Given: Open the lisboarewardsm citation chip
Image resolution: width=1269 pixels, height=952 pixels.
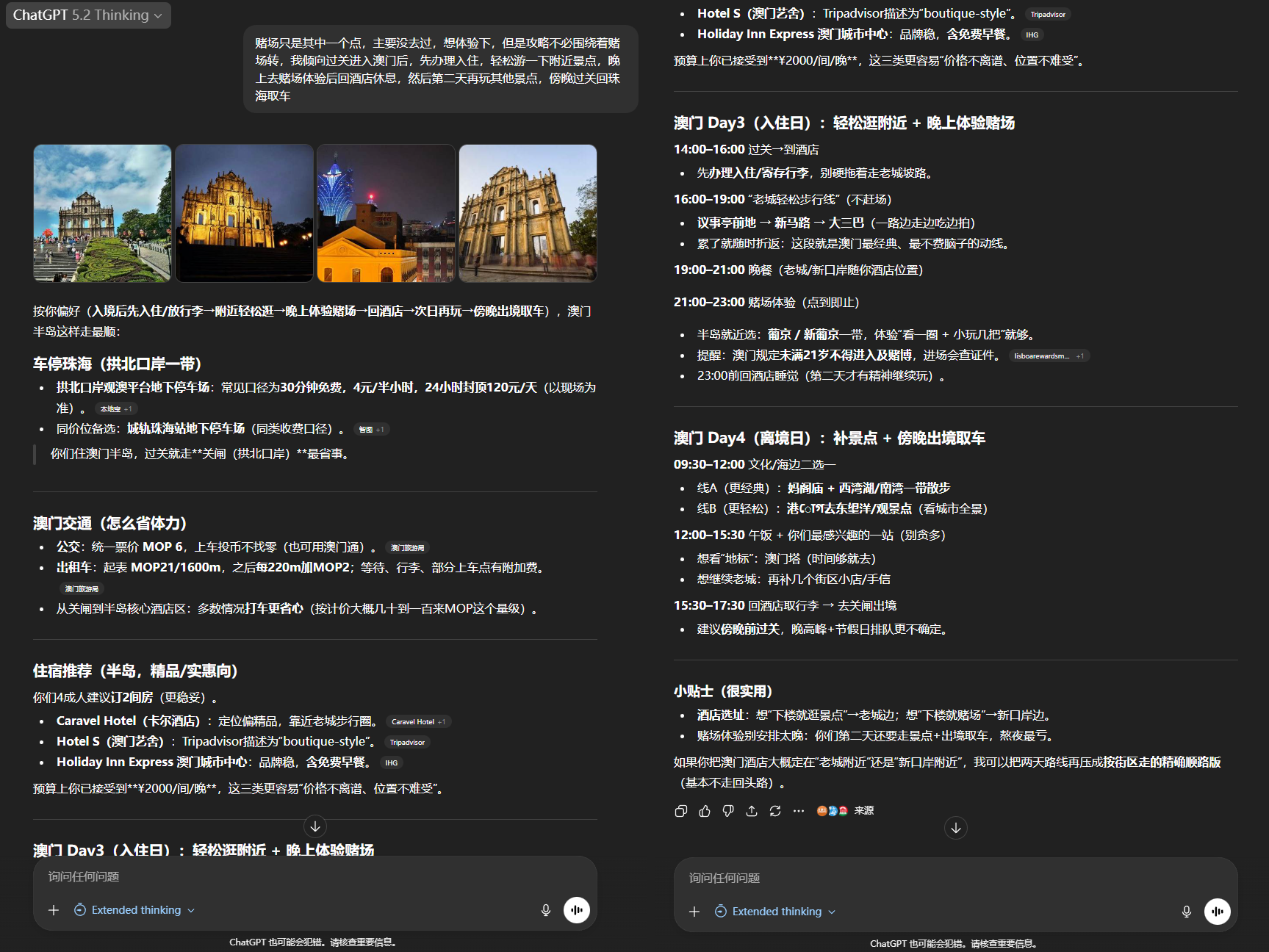Looking at the screenshot, I should pyautogui.click(x=1048, y=356).
